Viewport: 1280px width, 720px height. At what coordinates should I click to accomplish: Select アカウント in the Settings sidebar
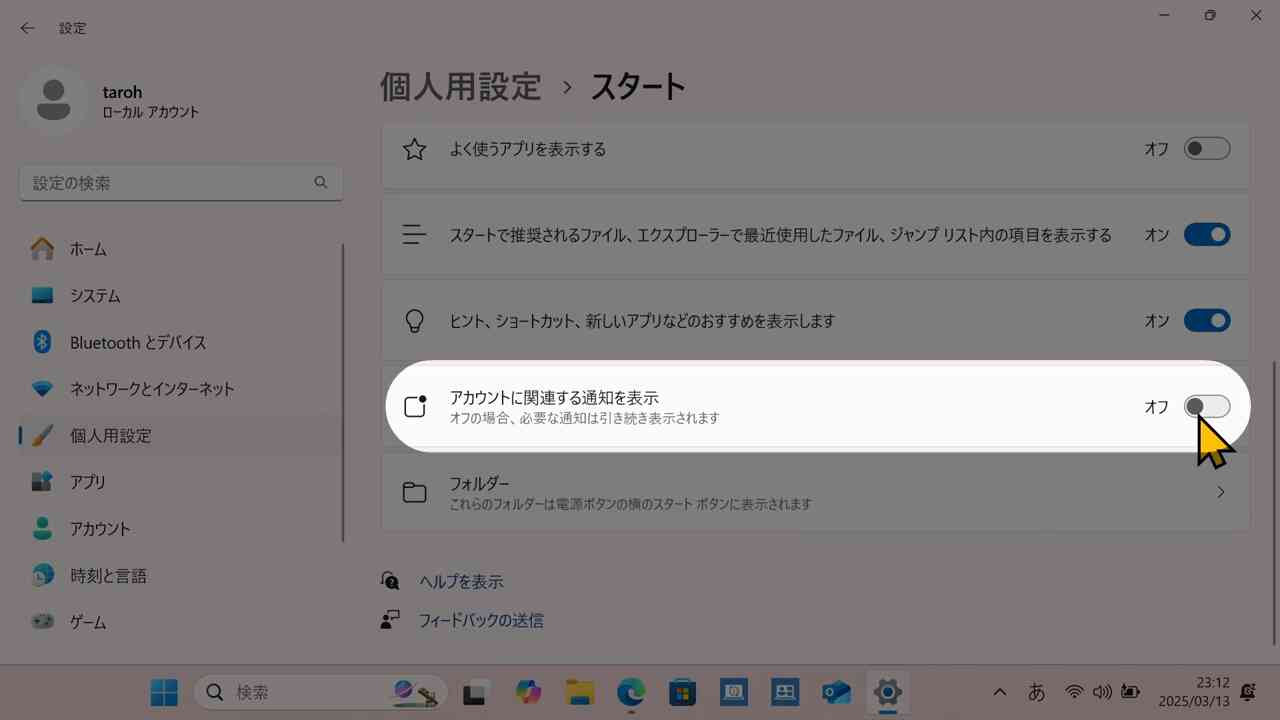(99, 528)
